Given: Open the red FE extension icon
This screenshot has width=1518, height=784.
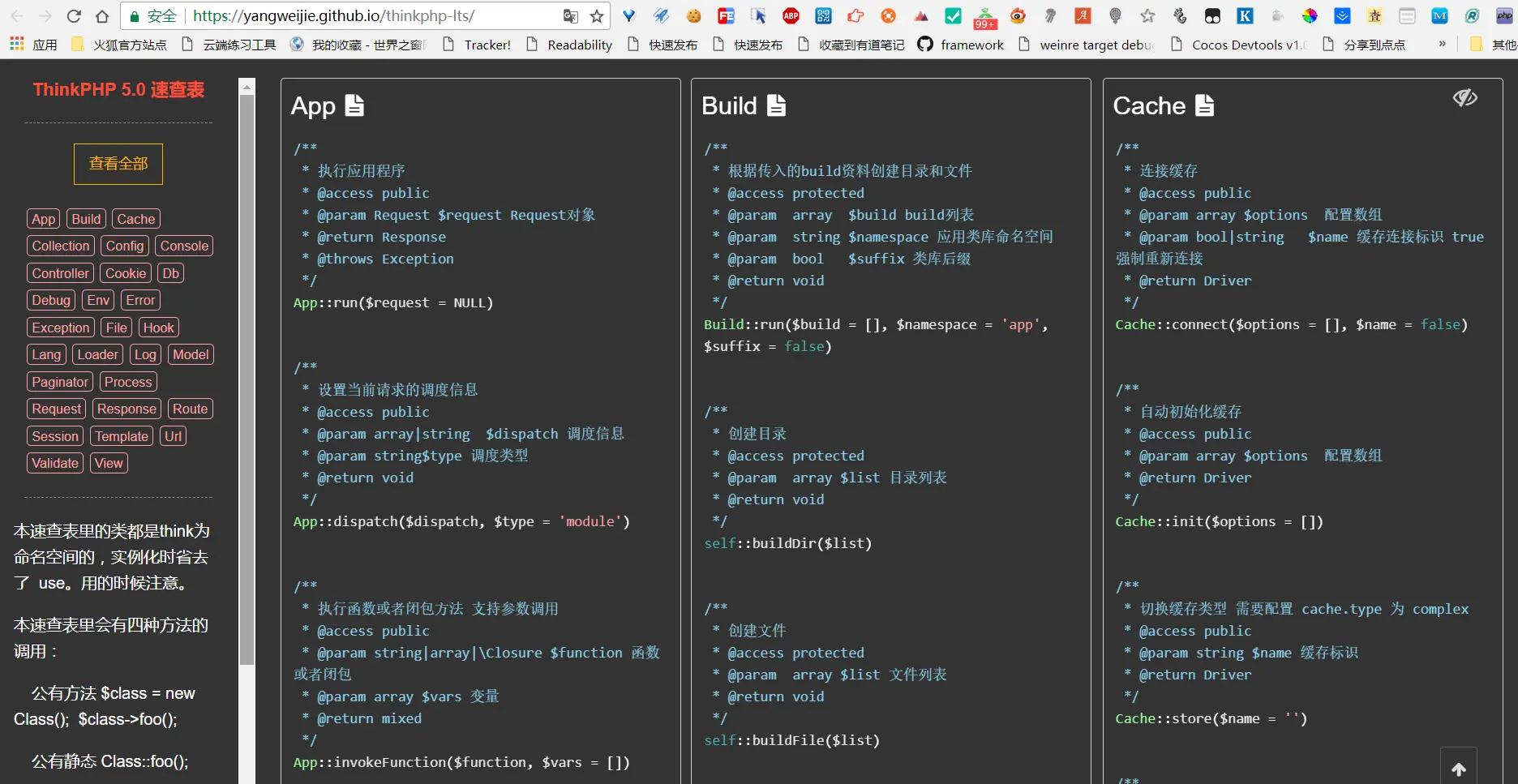Looking at the screenshot, I should (x=726, y=16).
